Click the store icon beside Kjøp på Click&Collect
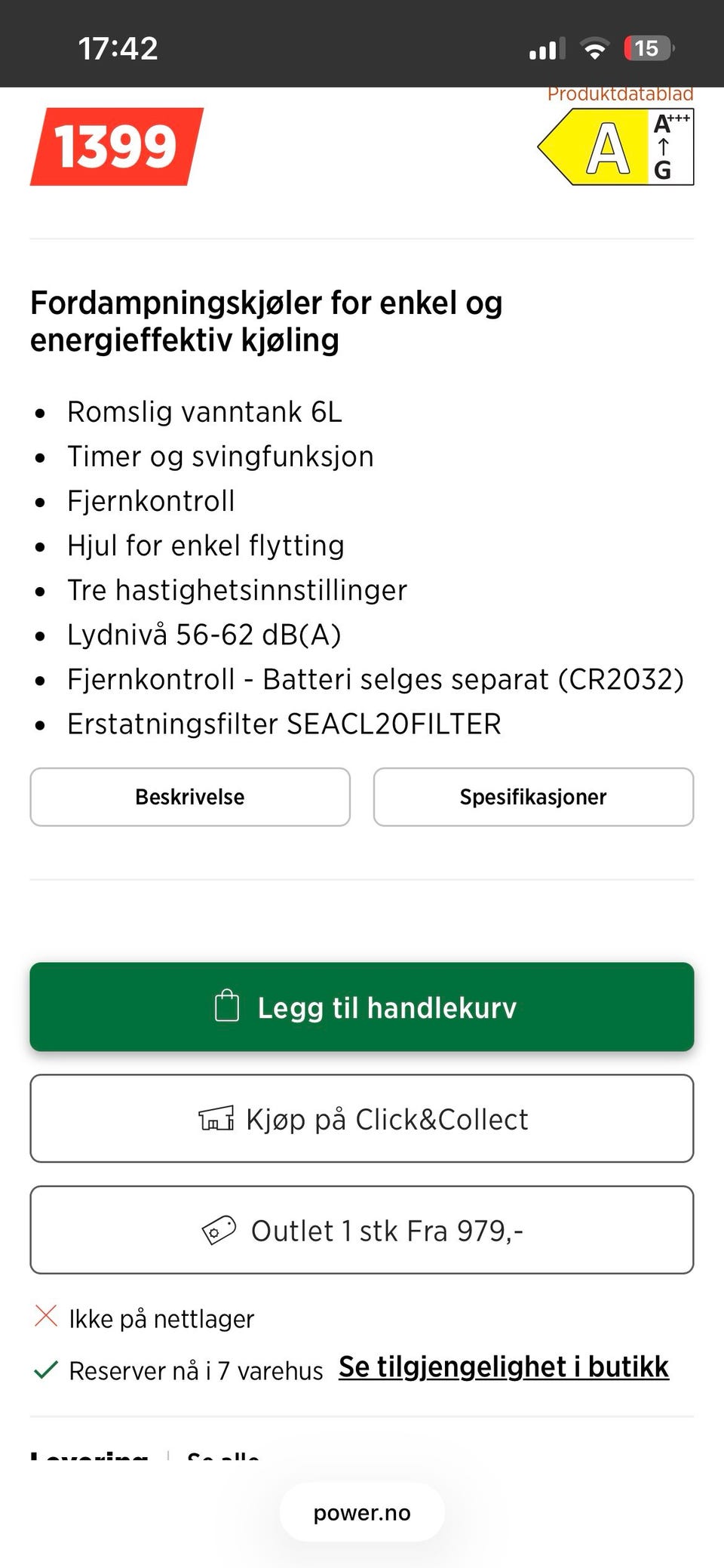This screenshot has width=724, height=1568. click(x=217, y=1118)
